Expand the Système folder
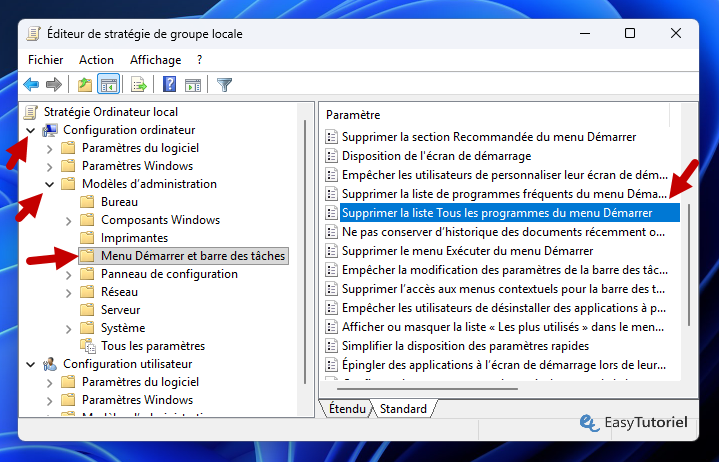Viewport: 719px width, 462px height. pyautogui.click(x=68, y=329)
